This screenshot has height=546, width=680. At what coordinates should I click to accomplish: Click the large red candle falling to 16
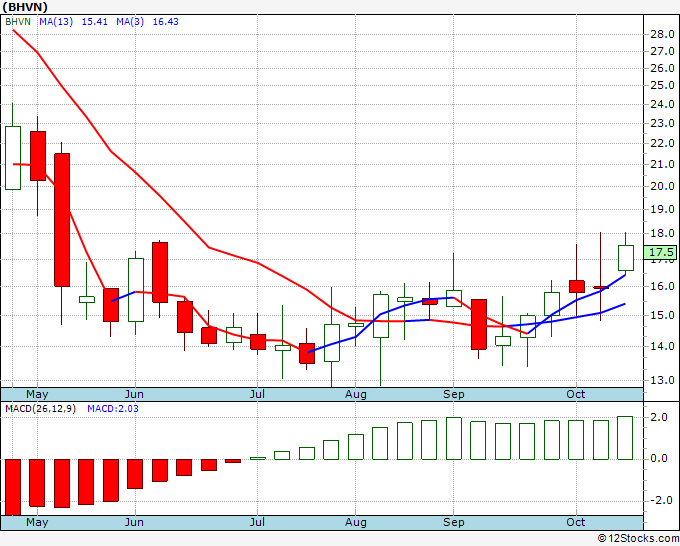[x=62, y=220]
